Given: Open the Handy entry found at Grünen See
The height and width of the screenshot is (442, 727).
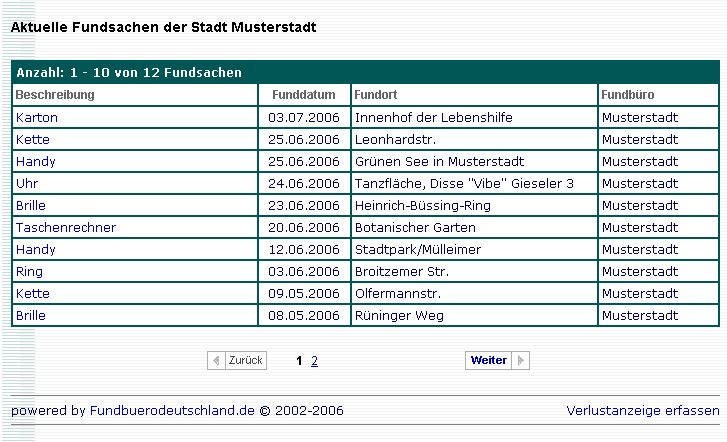Looking at the screenshot, I should 36,162.
